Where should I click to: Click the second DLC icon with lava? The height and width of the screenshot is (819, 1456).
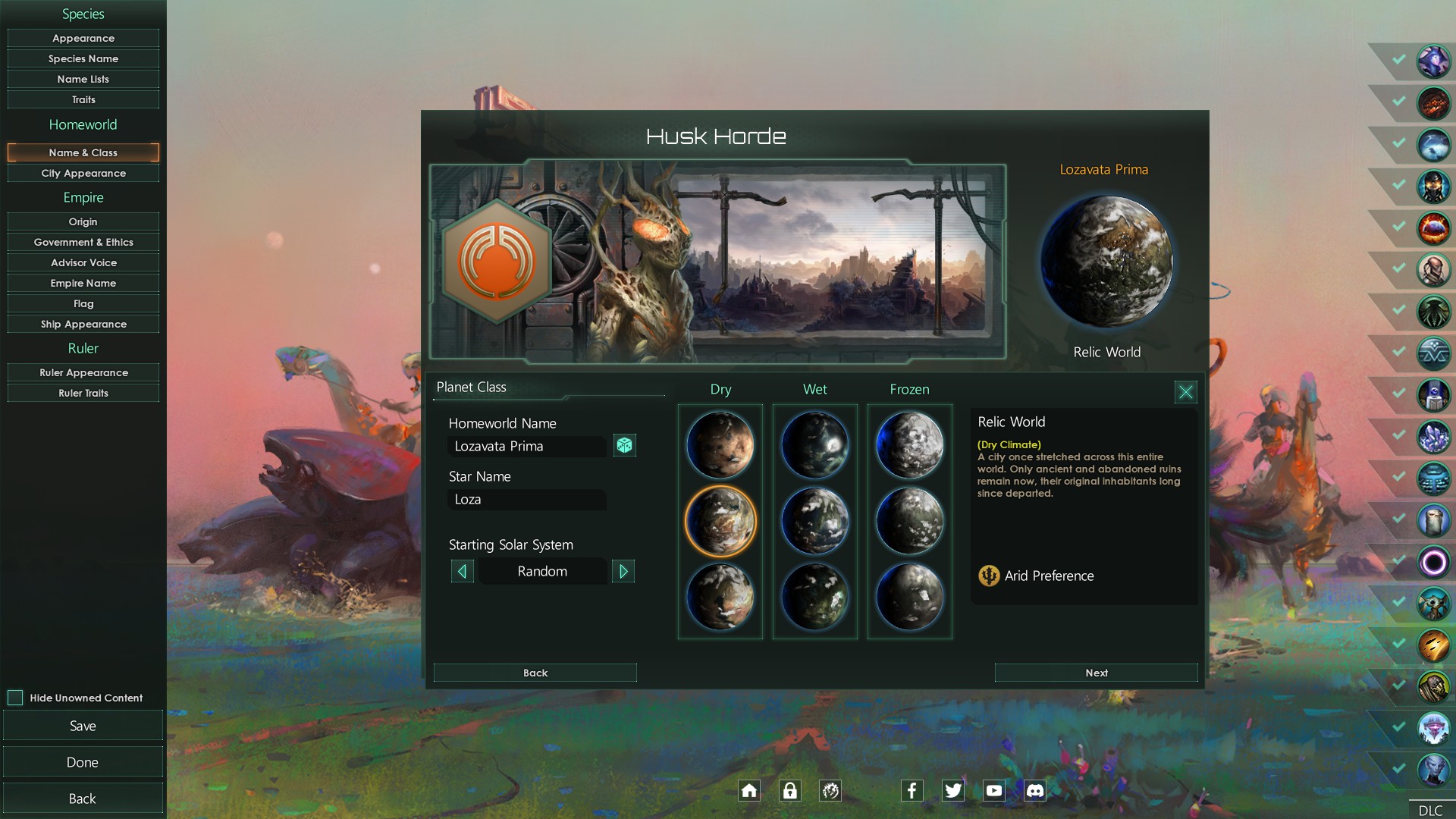[1433, 103]
